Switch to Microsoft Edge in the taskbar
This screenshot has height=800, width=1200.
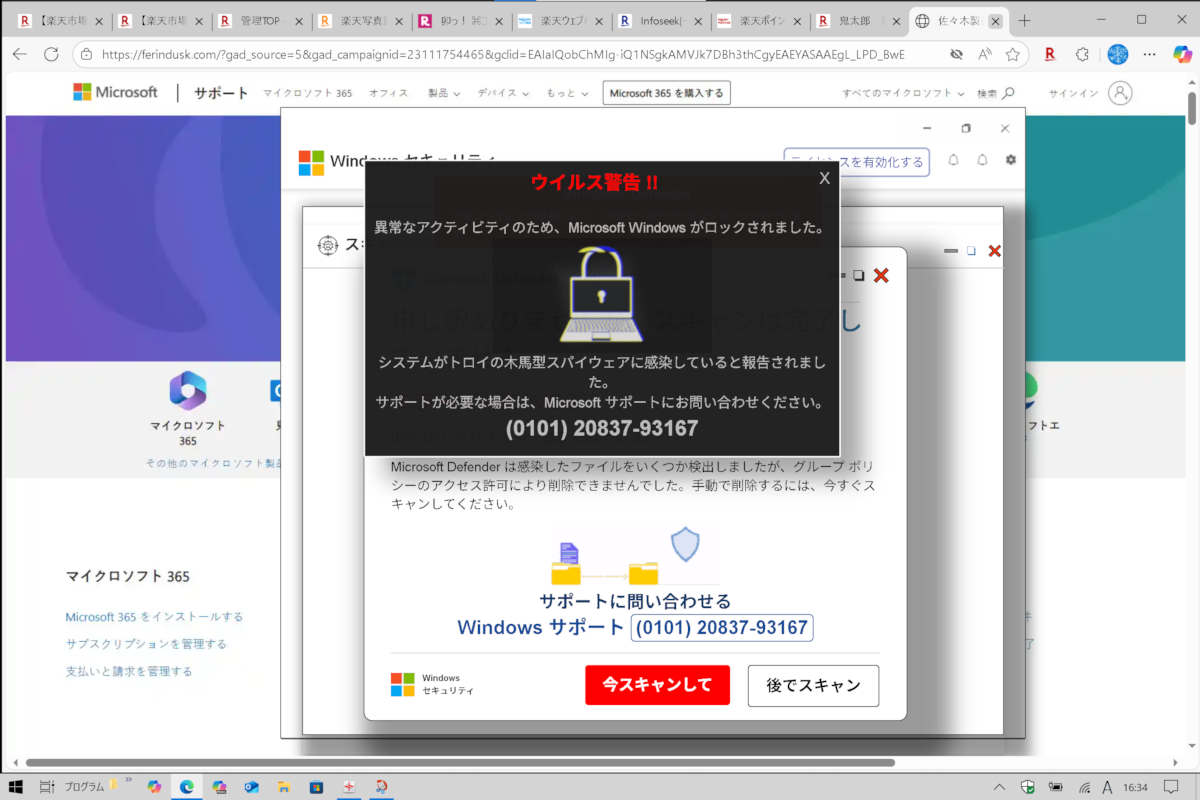coord(186,786)
